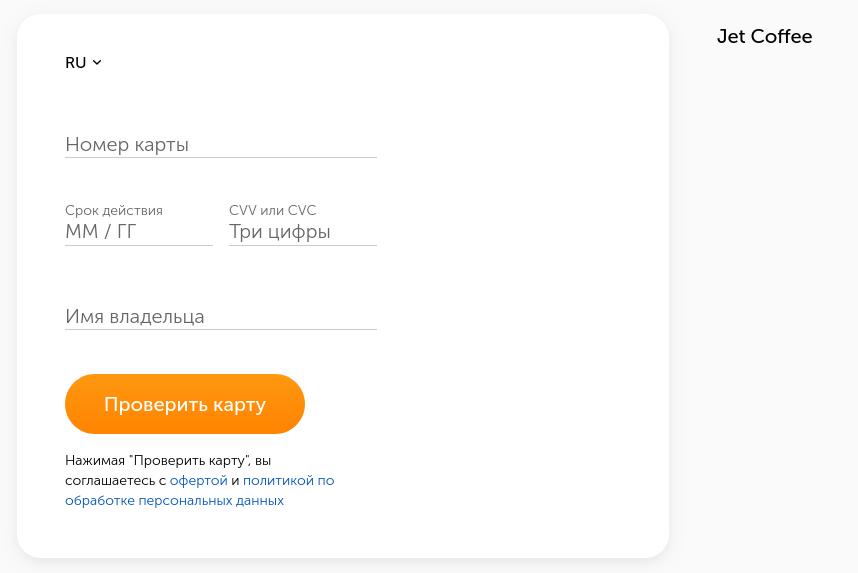Viewport: 858px width, 573px height.
Task: Click the соглашаетесь с disclaimer text
Action: coord(116,481)
